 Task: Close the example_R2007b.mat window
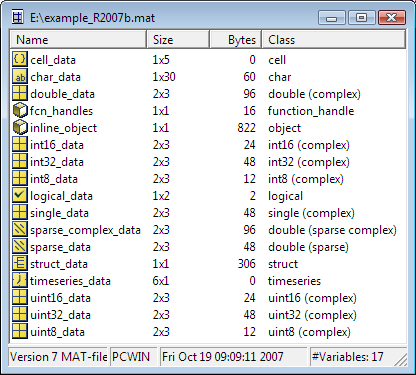click(x=392, y=17)
